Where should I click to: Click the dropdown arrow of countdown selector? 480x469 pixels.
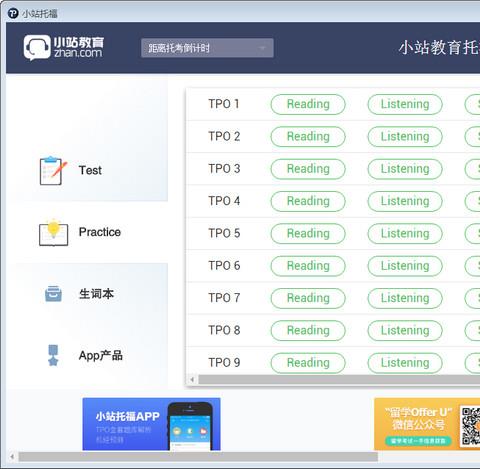point(262,48)
